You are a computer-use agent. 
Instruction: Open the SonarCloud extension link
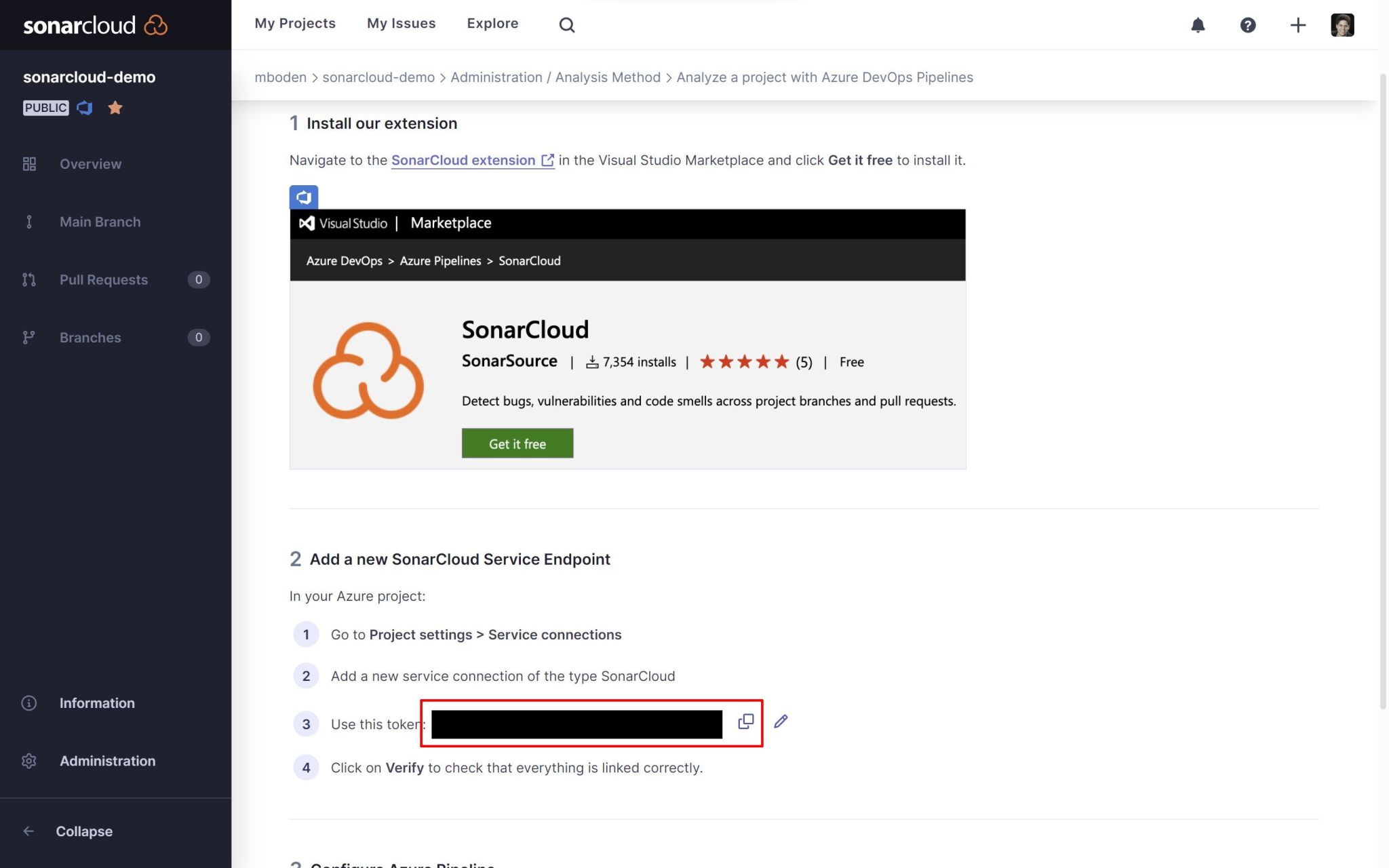pyautogui.click(x=465, y=160)
